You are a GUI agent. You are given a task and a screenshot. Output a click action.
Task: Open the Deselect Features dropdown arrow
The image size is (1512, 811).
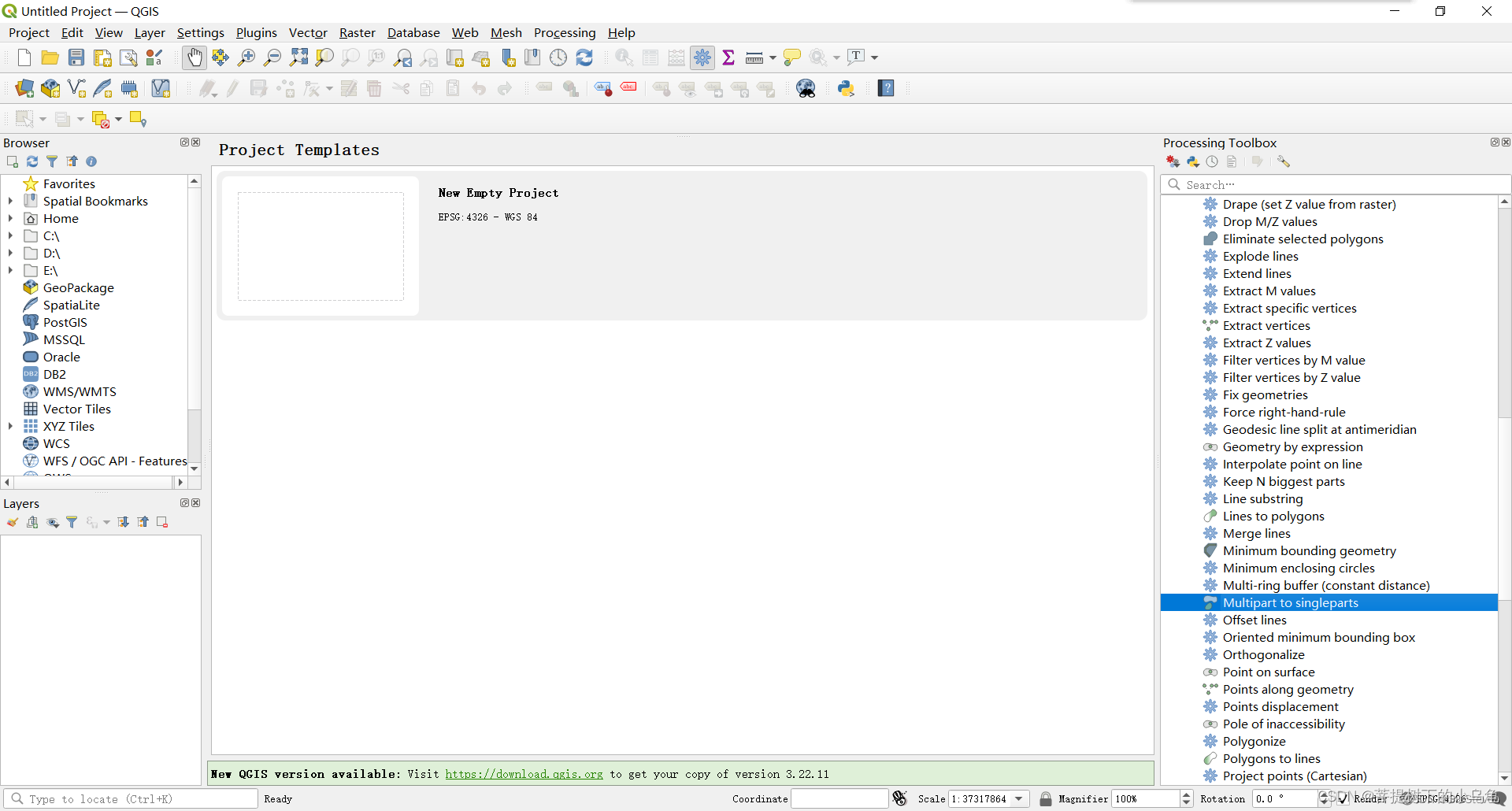[x=119, y=119]
